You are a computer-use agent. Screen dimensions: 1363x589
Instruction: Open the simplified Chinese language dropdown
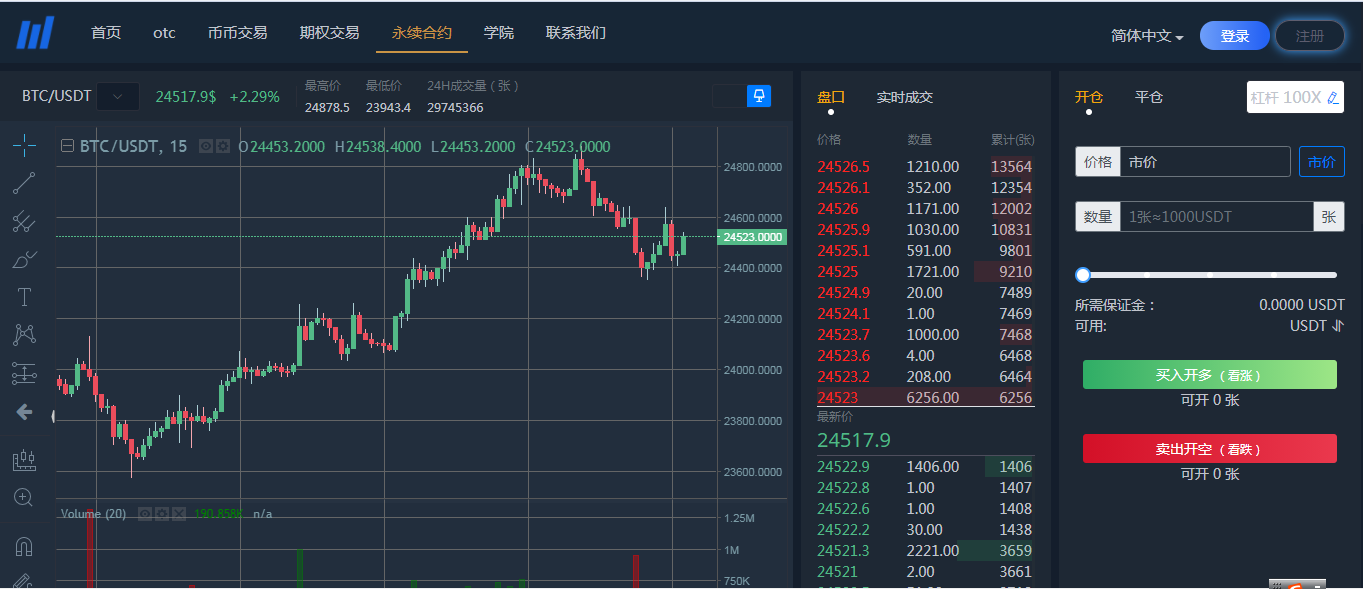pyautogui.click(x=1147, y=33)
